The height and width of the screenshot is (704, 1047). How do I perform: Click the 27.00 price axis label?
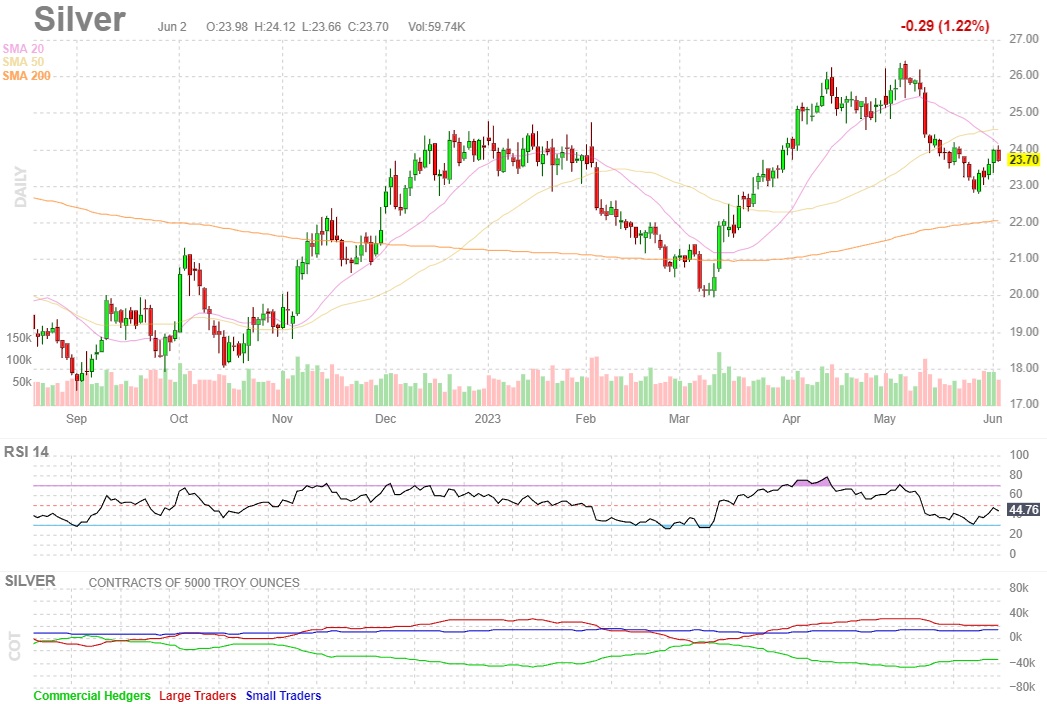tap(1024, 39)
